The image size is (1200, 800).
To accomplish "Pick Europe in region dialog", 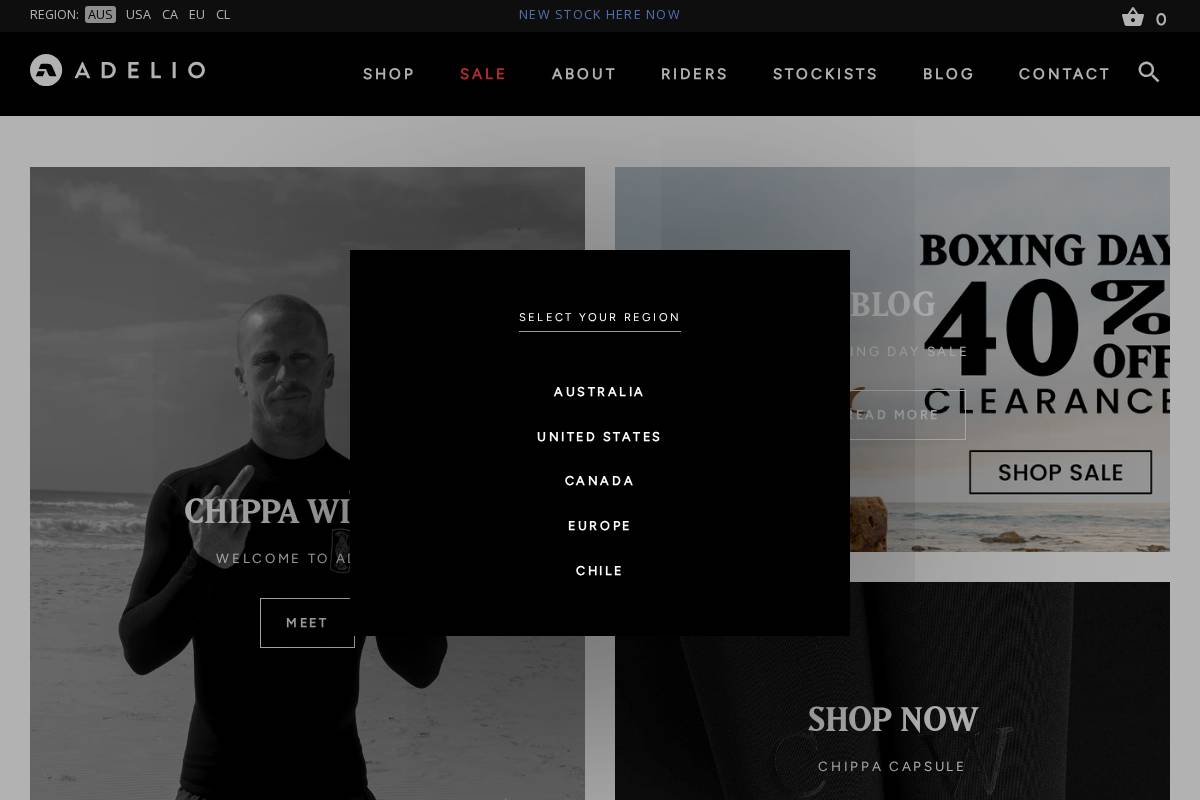I will [599, 526].
